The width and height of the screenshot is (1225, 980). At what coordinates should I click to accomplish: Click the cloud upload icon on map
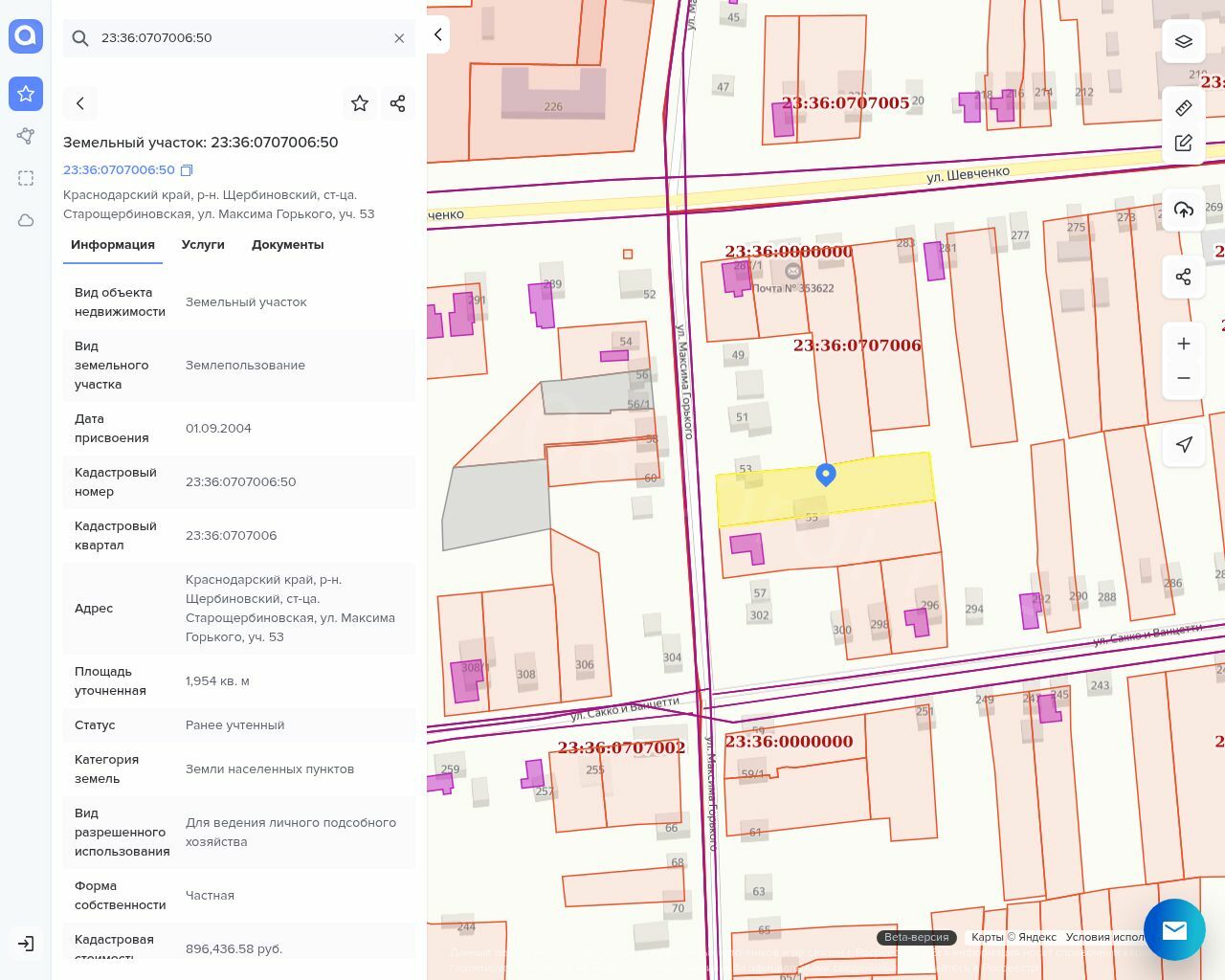pyautogui.click(x=1184, y=211)
